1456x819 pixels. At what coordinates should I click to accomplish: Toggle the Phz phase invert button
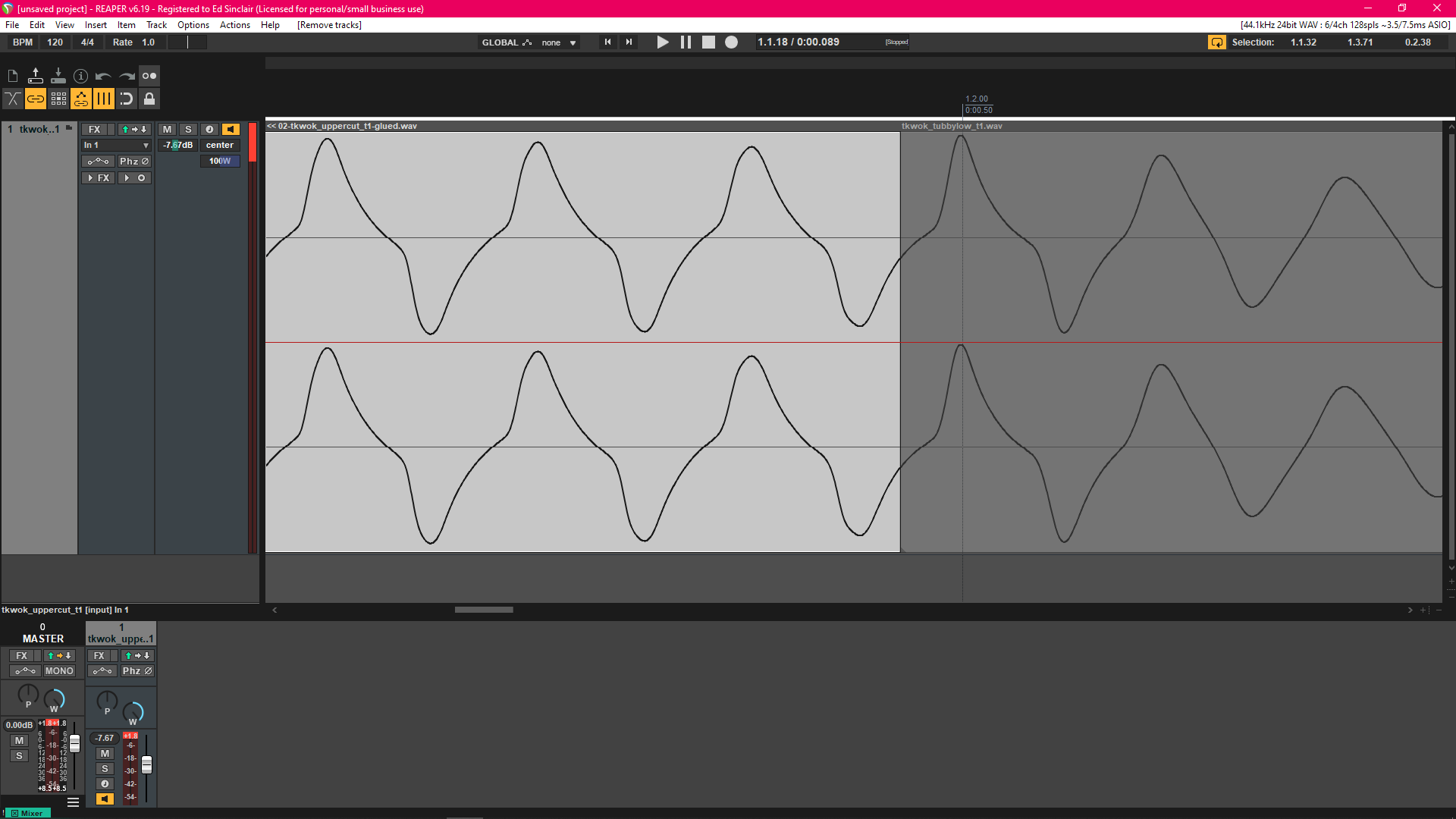pyautogui.click(x=134, y=162)
